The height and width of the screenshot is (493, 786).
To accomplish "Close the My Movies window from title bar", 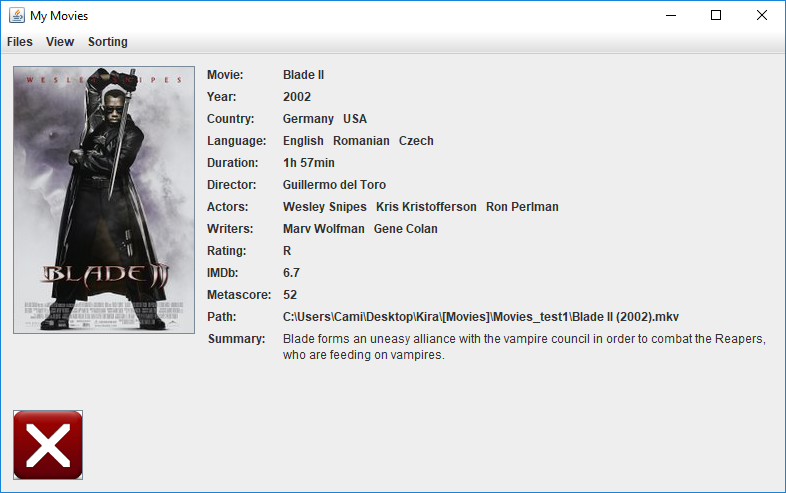I will tap(761, 16).
